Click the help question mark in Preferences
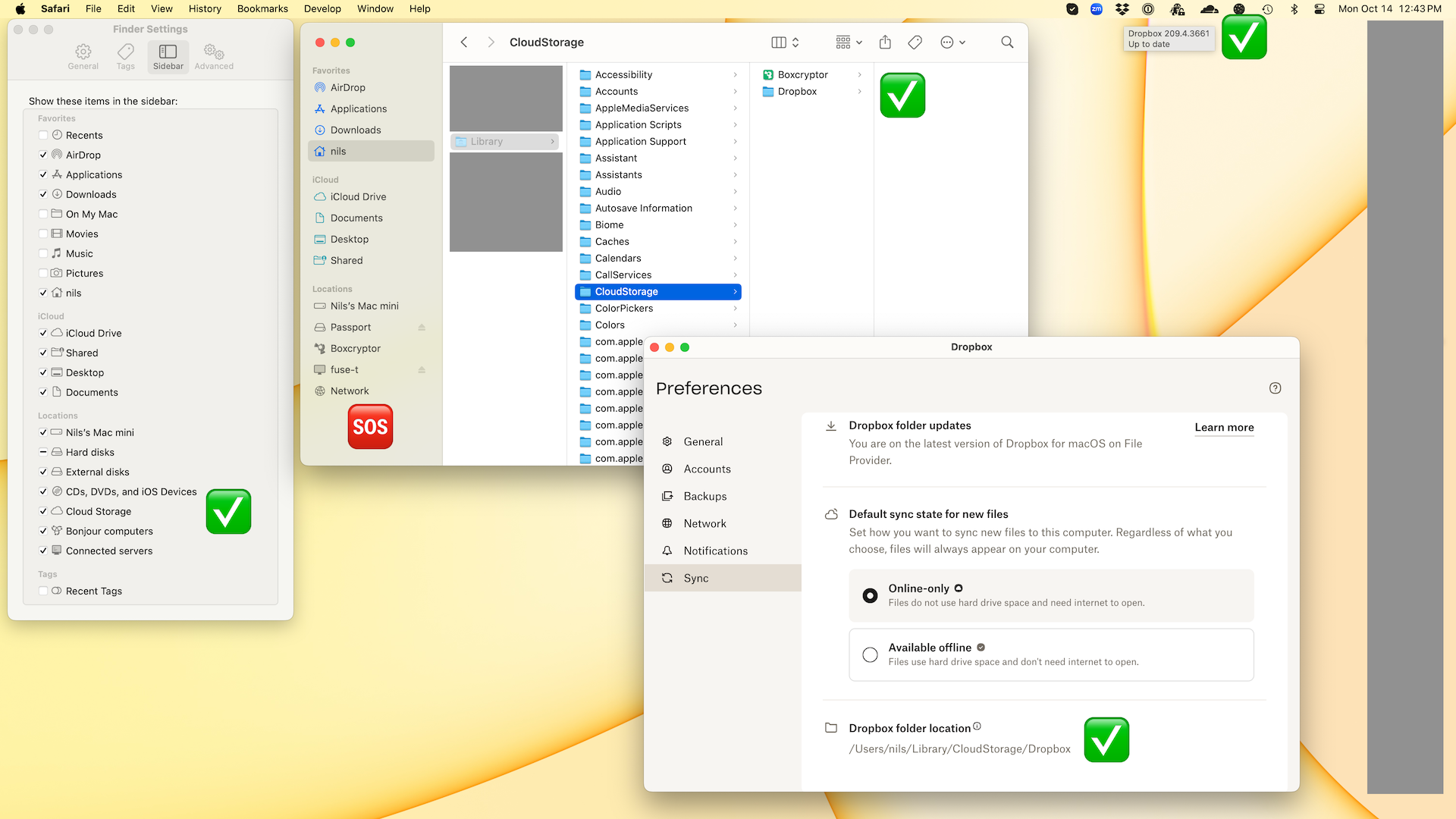This screenshot has height=819, width=1456. coord(1274,388)
